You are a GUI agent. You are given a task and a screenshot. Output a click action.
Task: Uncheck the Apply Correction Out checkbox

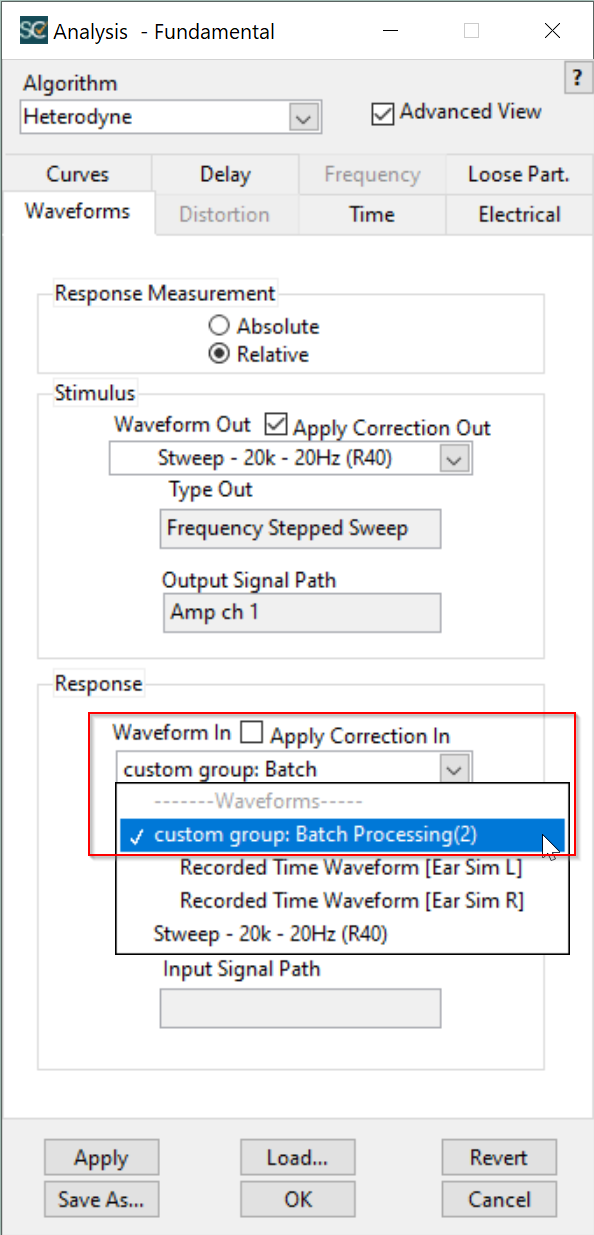[x=276, y=425]
